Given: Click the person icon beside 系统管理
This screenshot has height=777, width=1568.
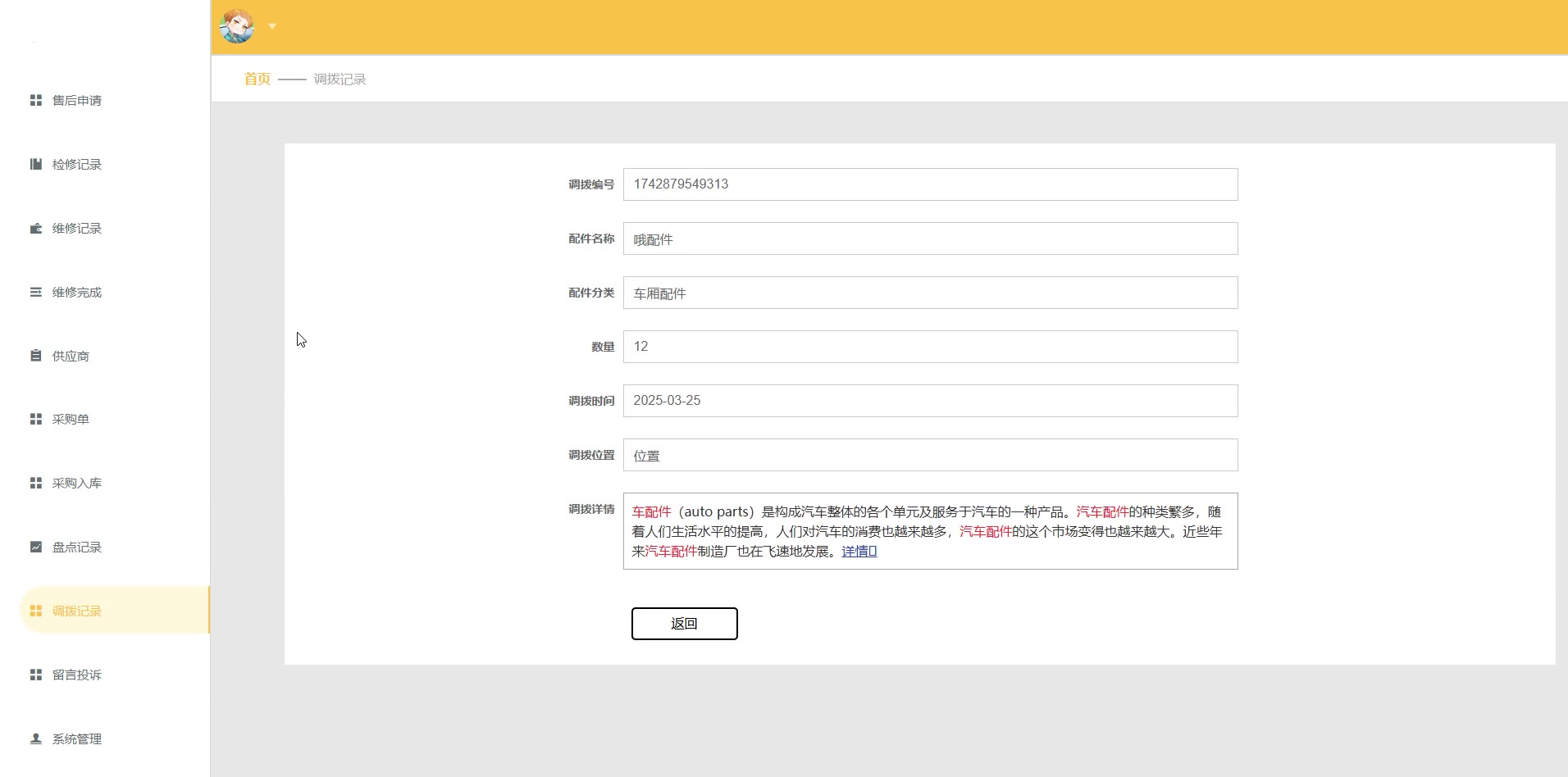Looking at the screenshot, I should (36, 738).
